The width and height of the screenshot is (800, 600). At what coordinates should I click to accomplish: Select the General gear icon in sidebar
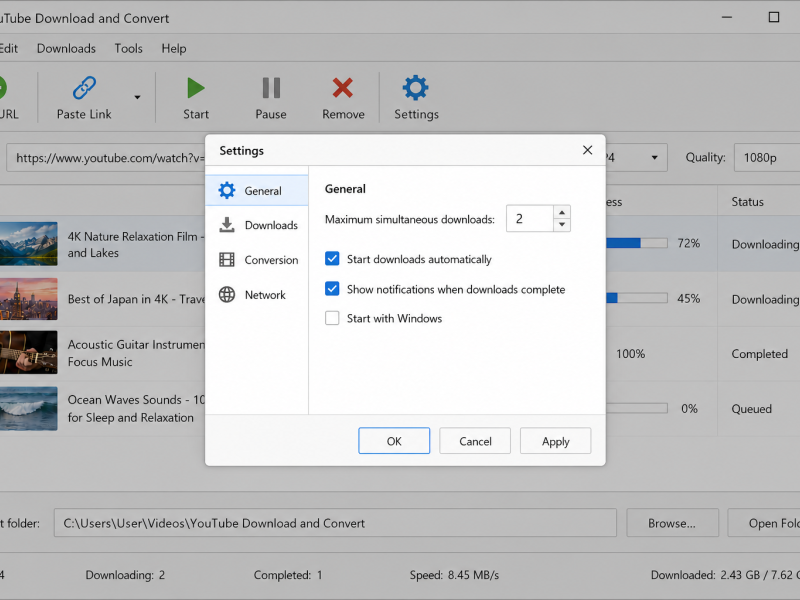[227, 190]
